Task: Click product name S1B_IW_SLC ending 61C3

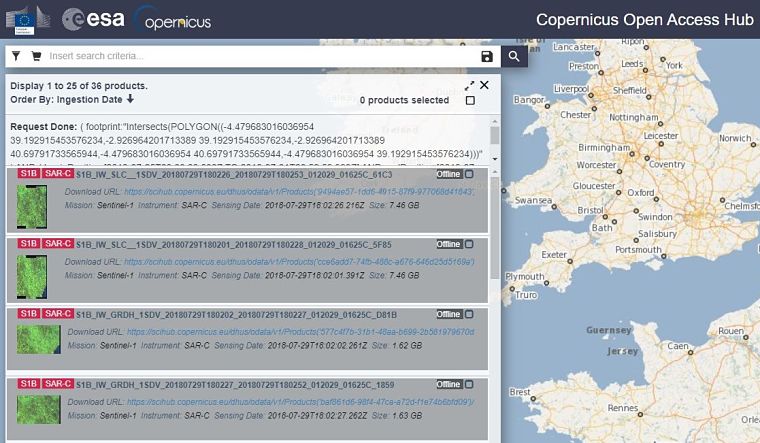Action: 234,174
